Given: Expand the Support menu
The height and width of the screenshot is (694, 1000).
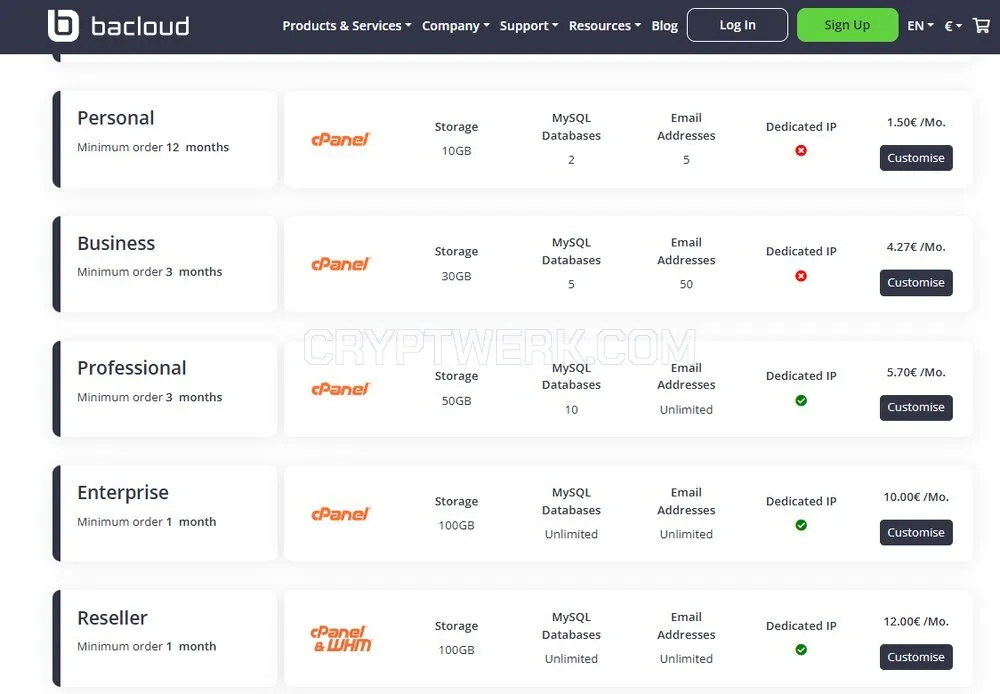Looking at the screenshot, I should click(529, 26).
